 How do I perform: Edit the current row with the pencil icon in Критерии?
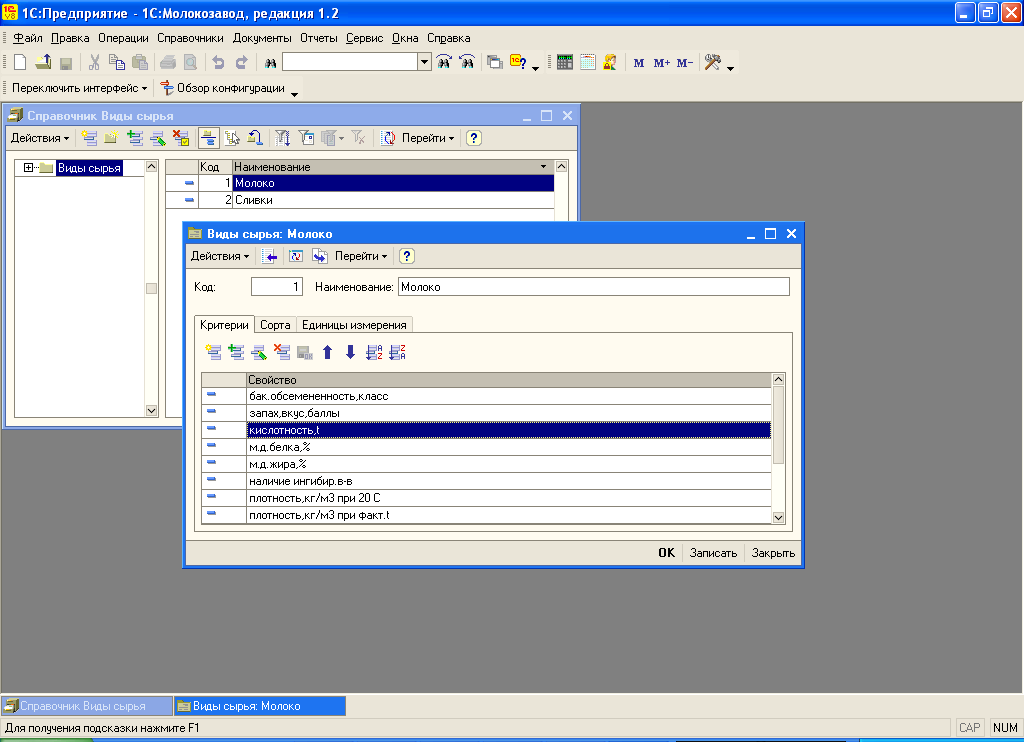tap(259, 353)
